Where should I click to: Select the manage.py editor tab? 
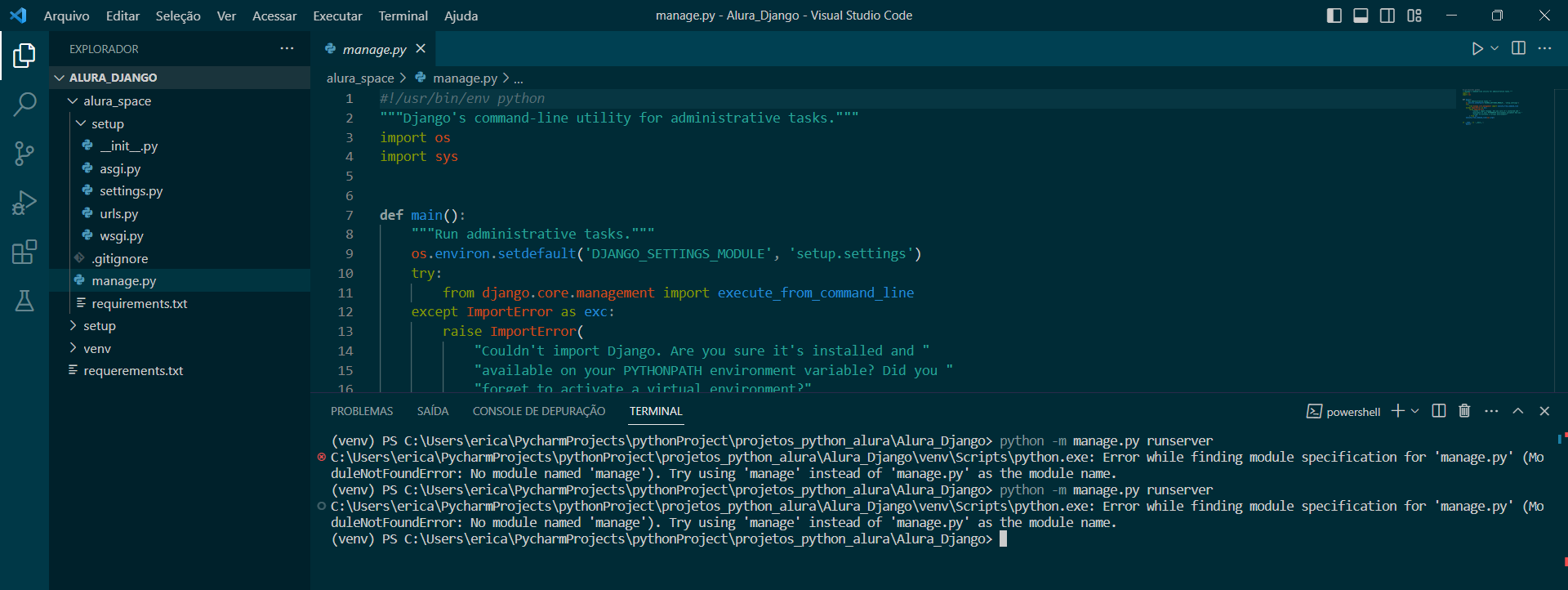point(374,49)
